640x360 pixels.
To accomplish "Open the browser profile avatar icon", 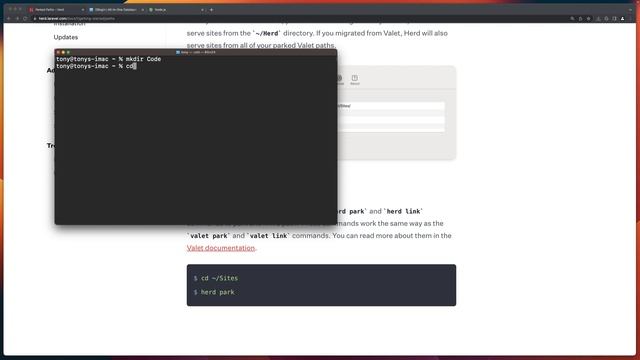I will (x=622, y=19).
